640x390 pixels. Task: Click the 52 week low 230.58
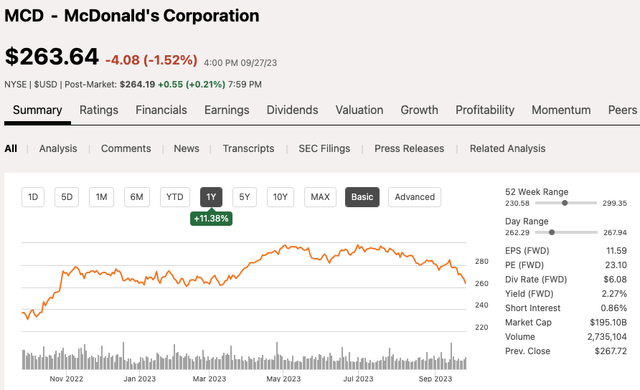[517, 203]
